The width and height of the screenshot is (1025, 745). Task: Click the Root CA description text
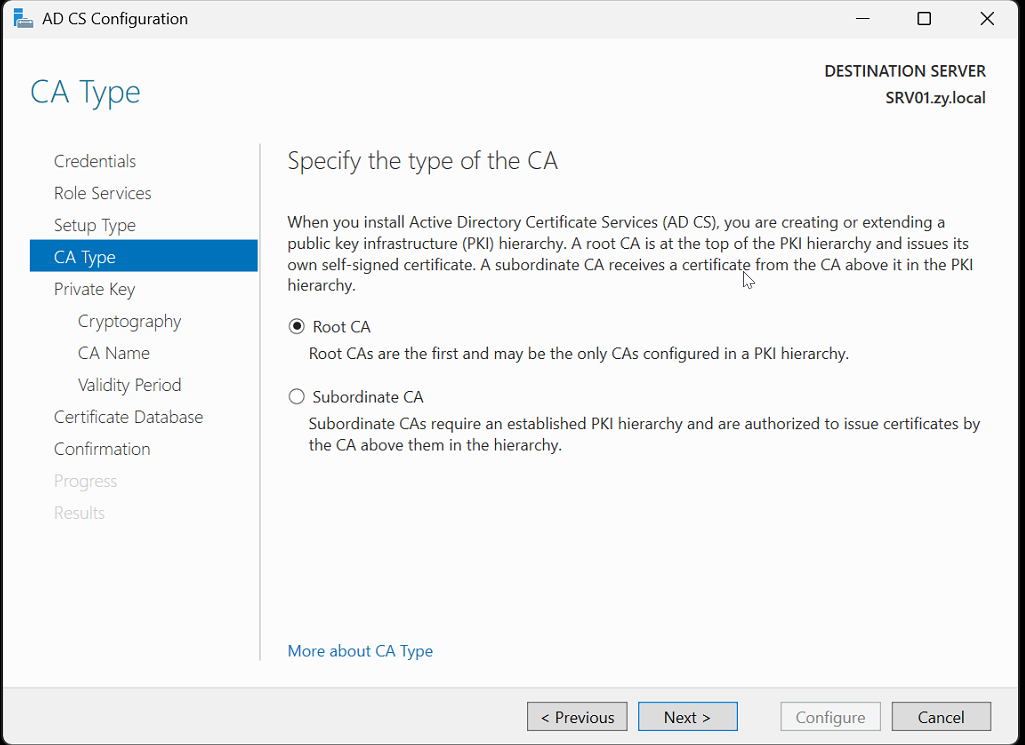[x=579, y=354]
